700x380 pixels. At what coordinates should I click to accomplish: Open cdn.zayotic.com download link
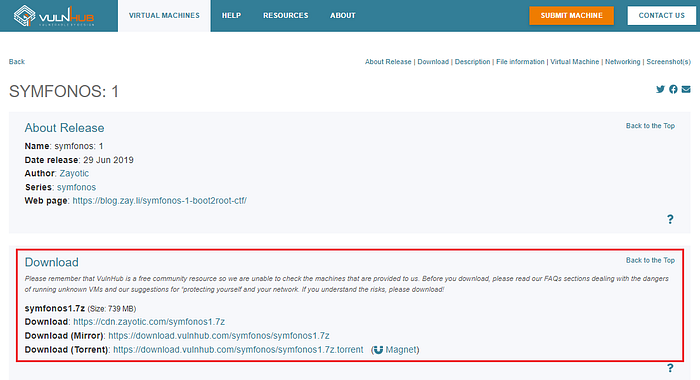point(149,322)
